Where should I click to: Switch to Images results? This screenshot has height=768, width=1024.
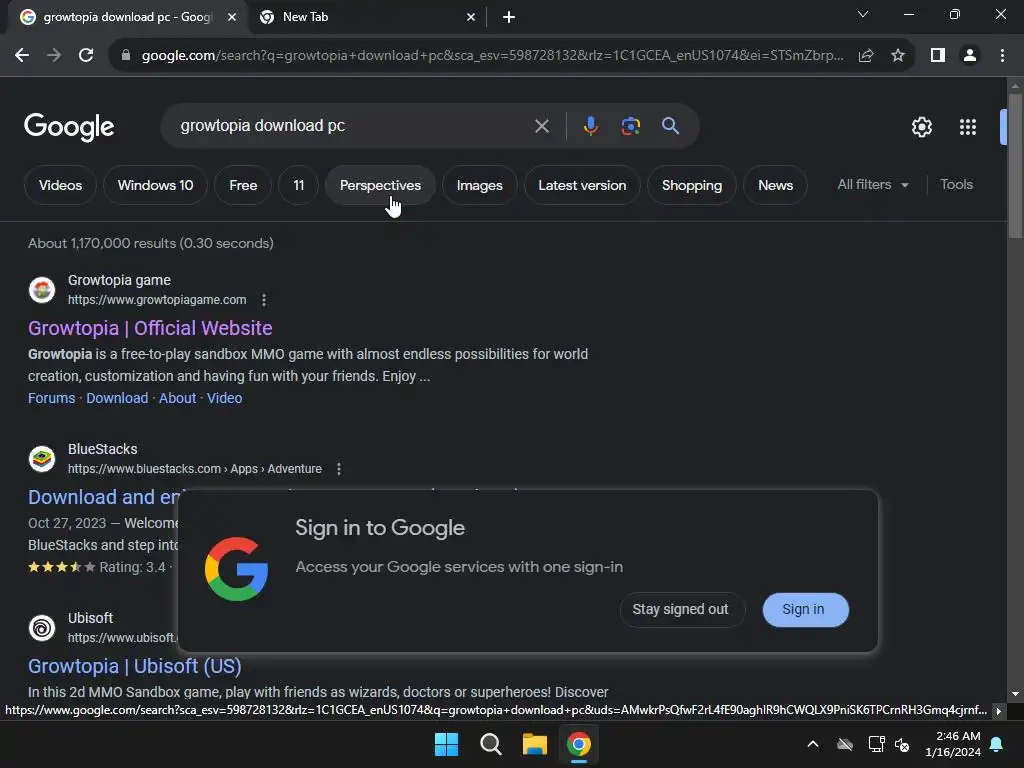click(479, 185)
